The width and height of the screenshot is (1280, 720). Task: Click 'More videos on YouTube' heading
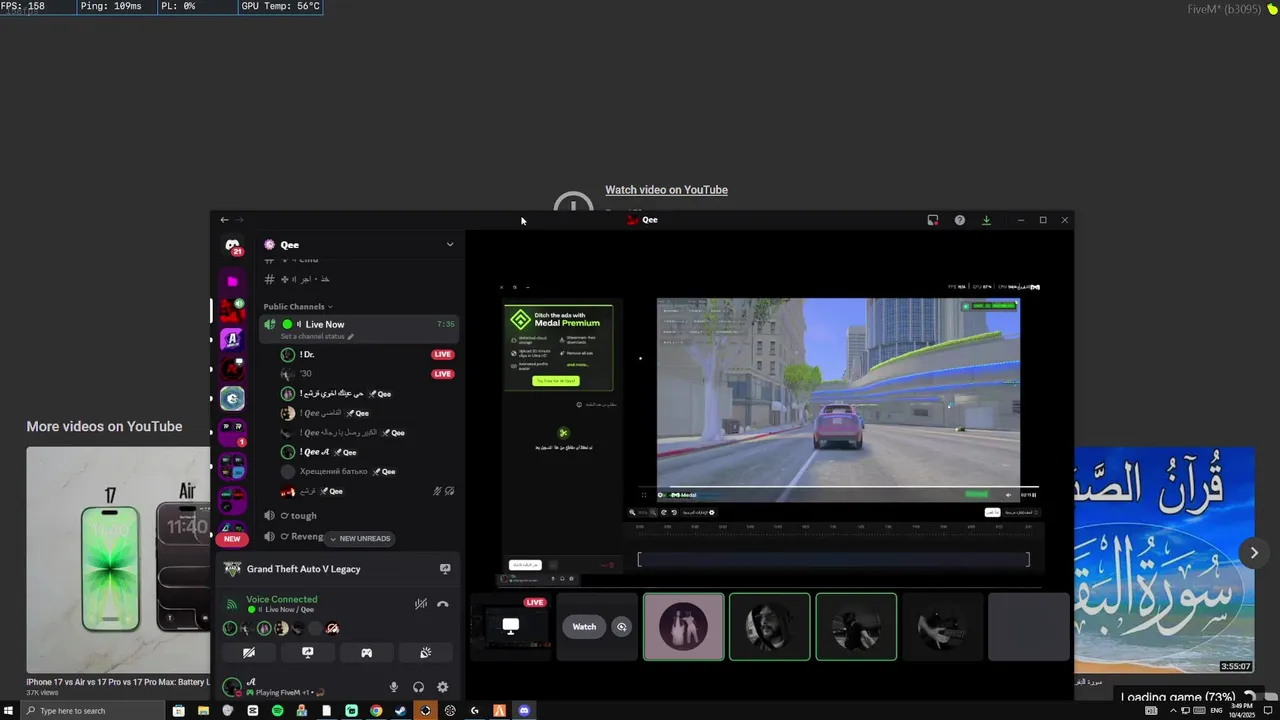pos(104,426)
